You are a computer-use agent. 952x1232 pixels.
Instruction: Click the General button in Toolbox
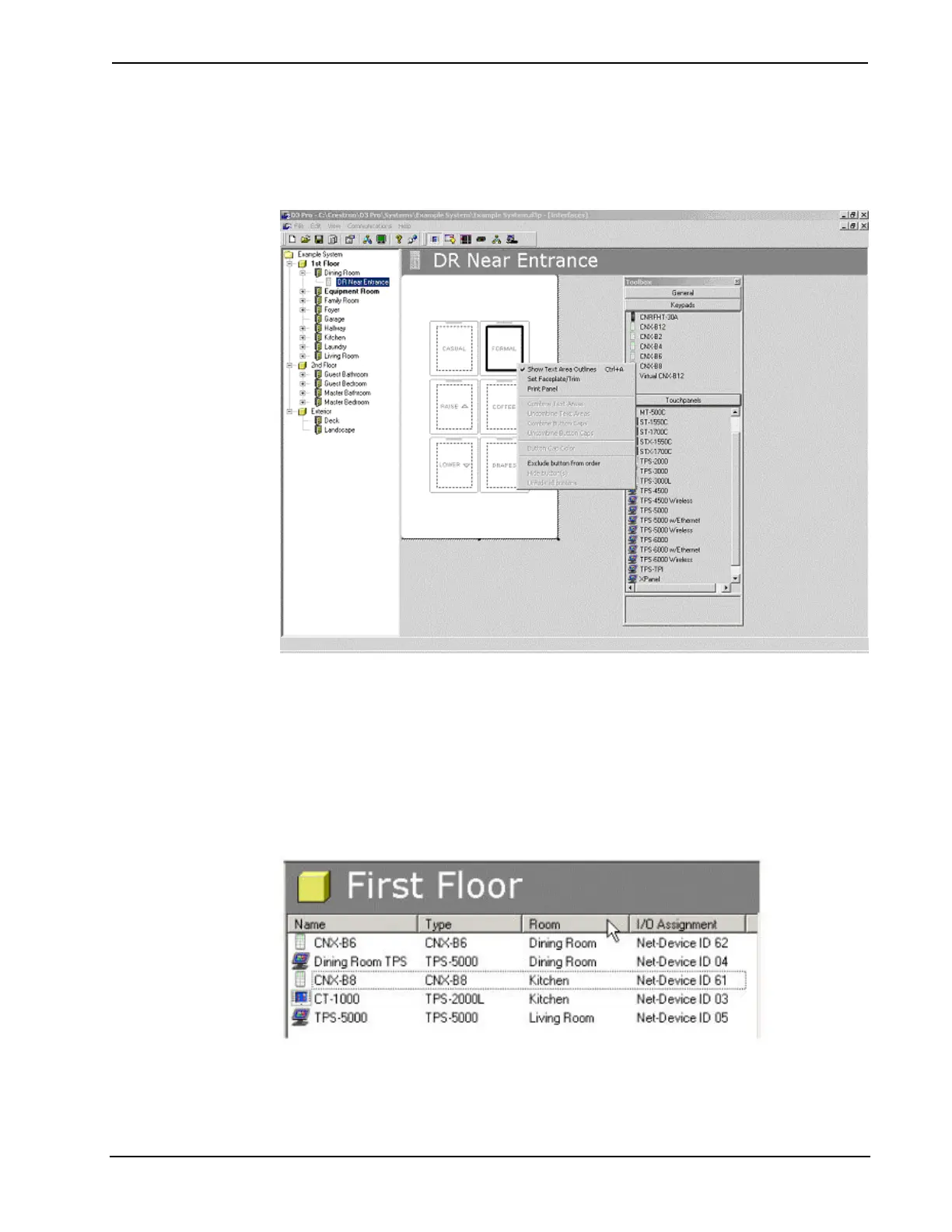(x=683, y=293)
